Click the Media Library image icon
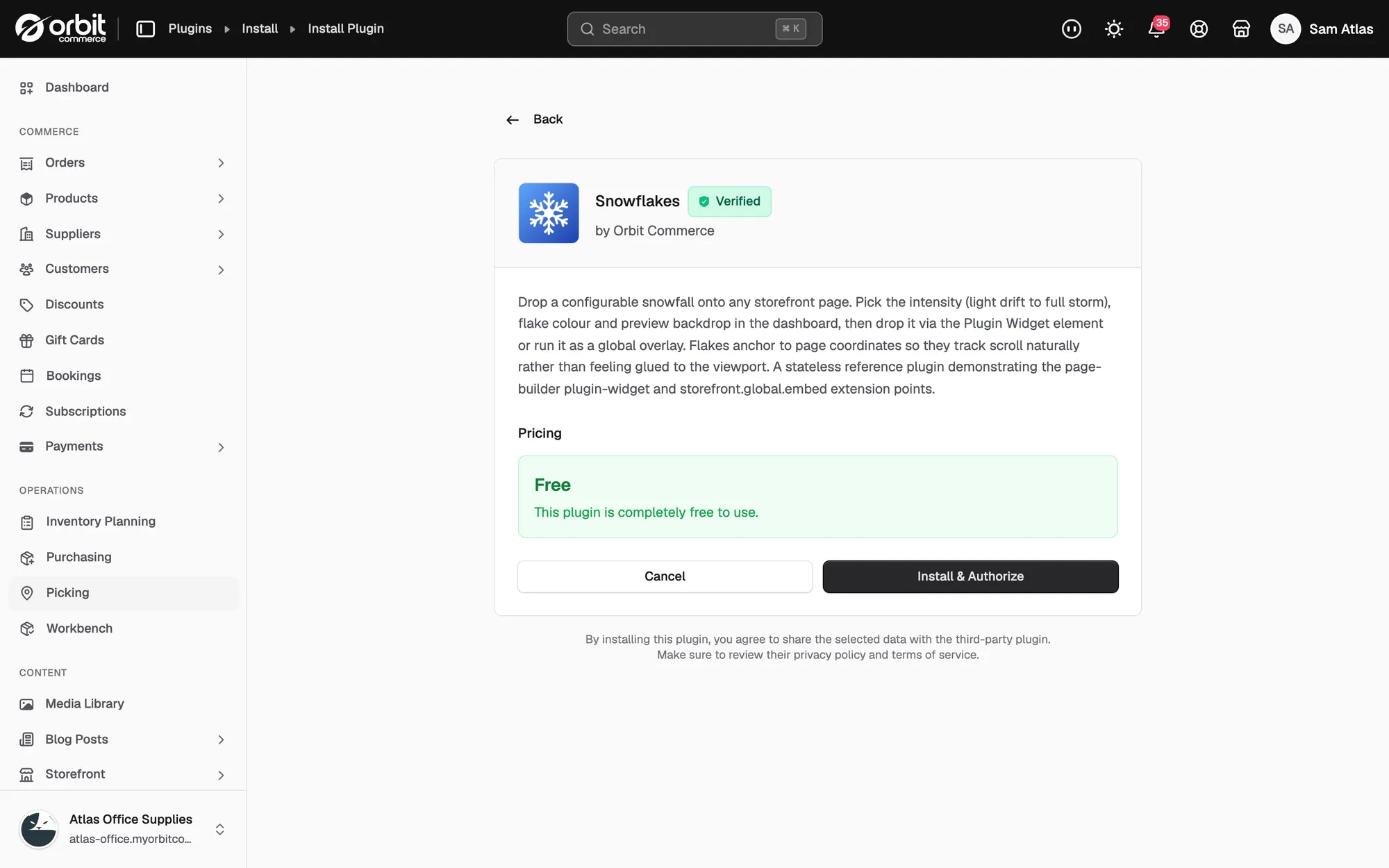The image size is (1389, 868). (x=26, y=704)
